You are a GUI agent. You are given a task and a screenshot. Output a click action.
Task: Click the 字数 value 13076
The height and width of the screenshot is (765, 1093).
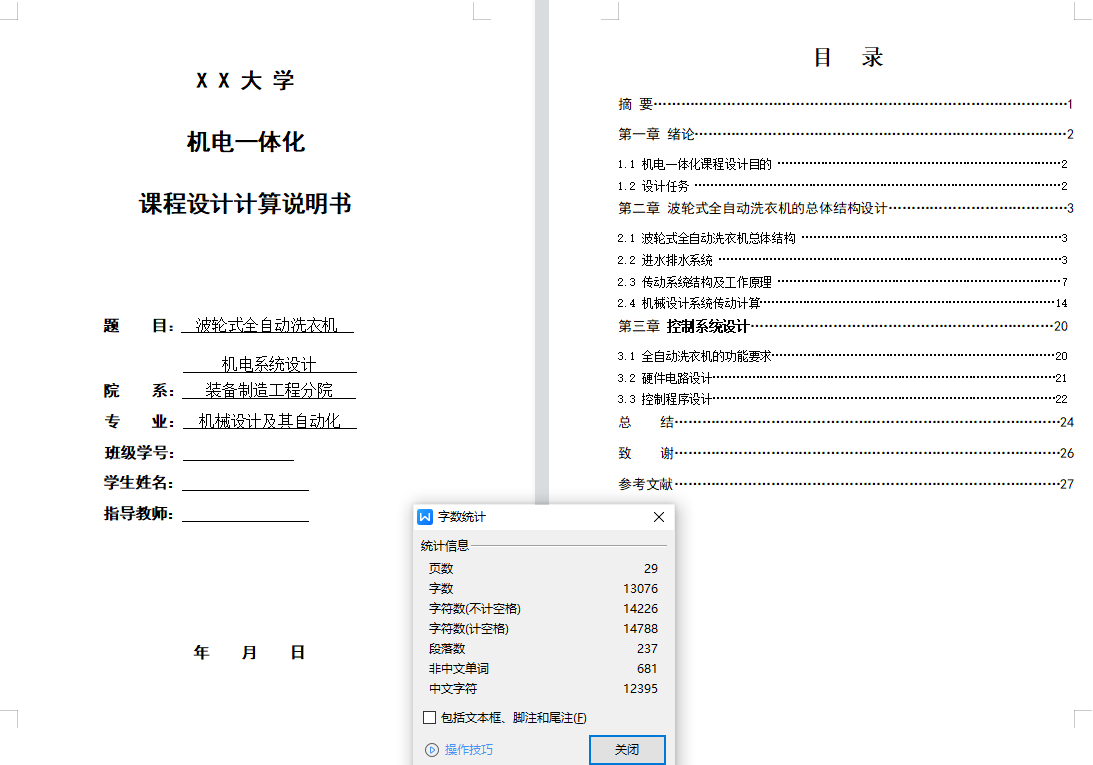(640, 589)
